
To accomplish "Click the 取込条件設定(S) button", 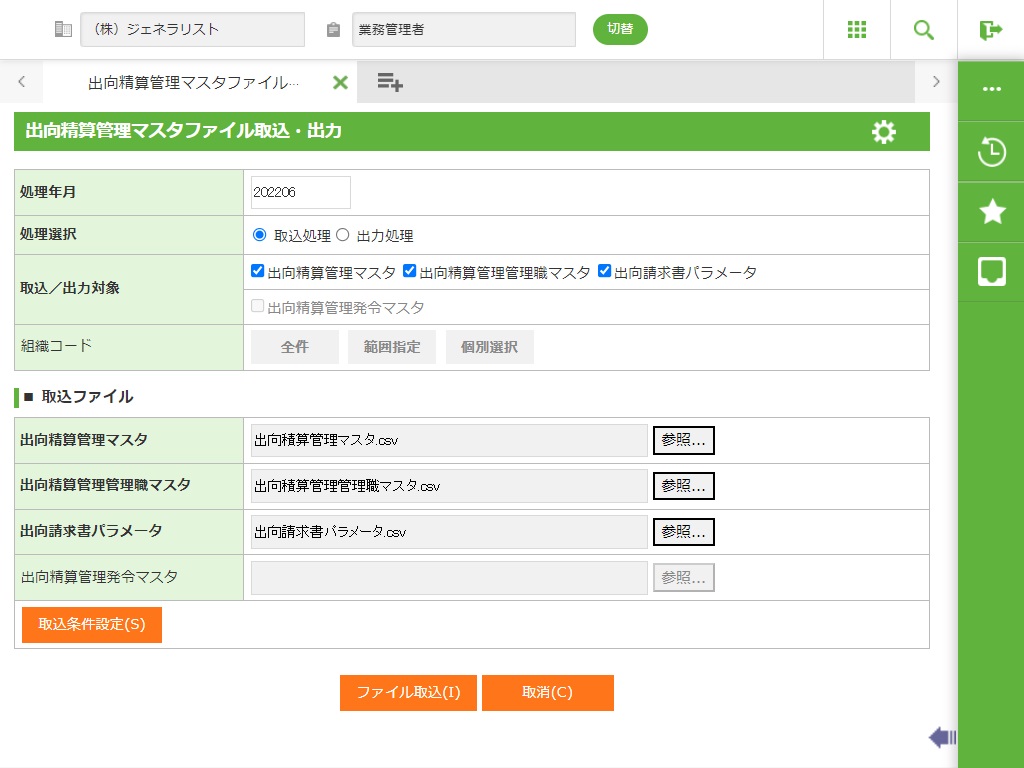I will 92,625.
